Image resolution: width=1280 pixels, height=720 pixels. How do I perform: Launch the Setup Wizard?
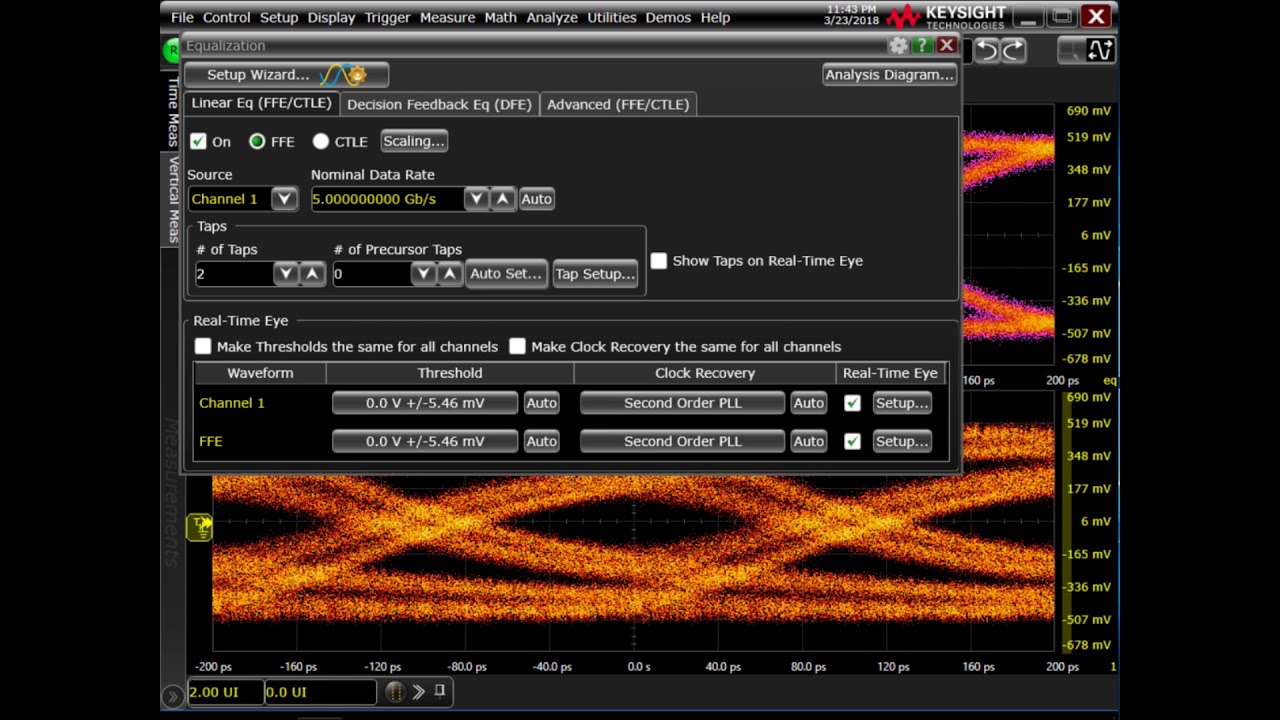(x=287, y=75)
